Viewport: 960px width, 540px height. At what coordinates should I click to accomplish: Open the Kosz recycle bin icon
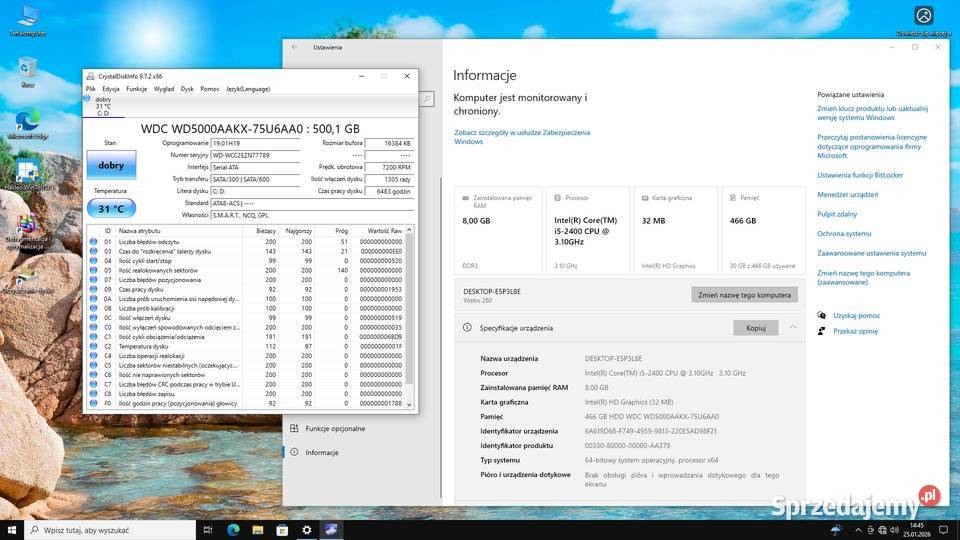click(x=28, y=72)
